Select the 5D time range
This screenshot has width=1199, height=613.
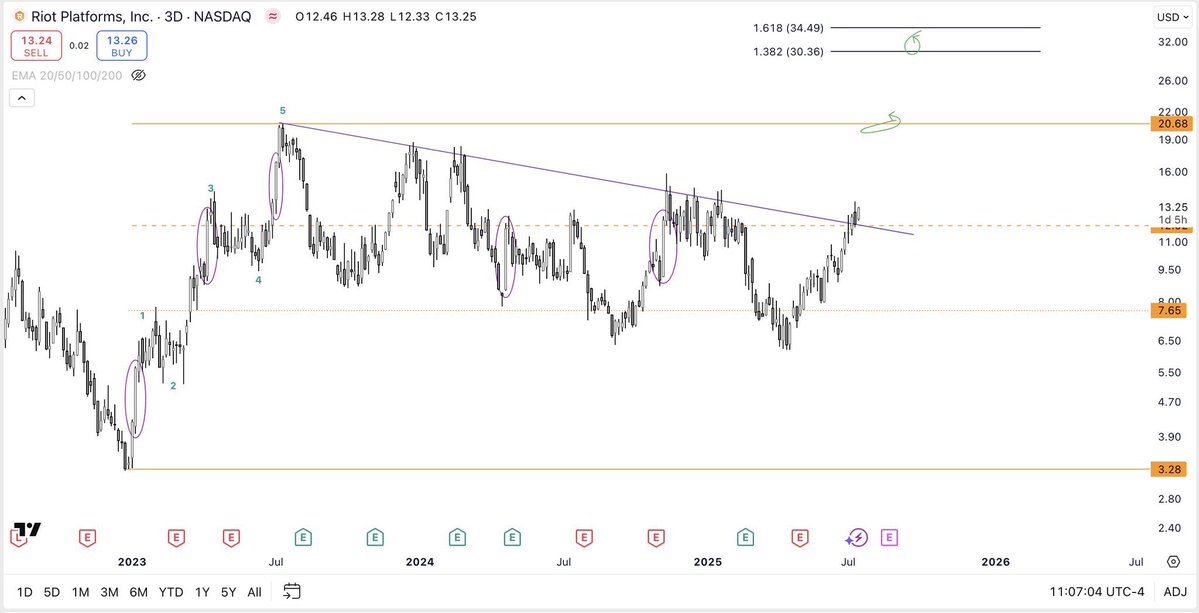point(51,592)
